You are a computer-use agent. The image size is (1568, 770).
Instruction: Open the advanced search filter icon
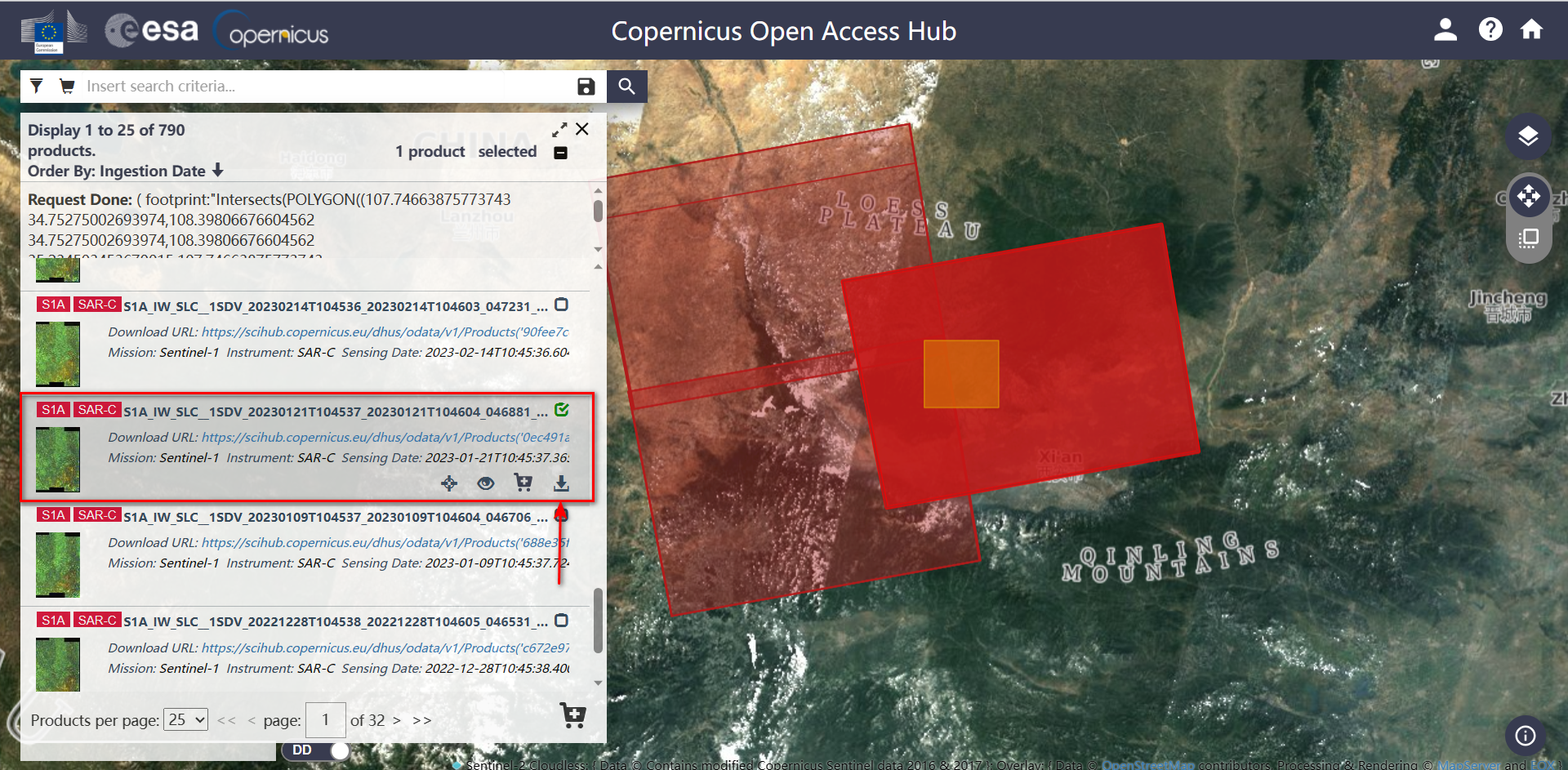point(37,86)
